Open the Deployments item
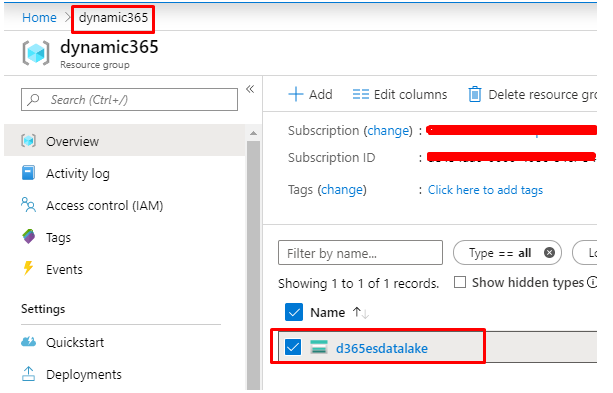 [x=84, y=375]
